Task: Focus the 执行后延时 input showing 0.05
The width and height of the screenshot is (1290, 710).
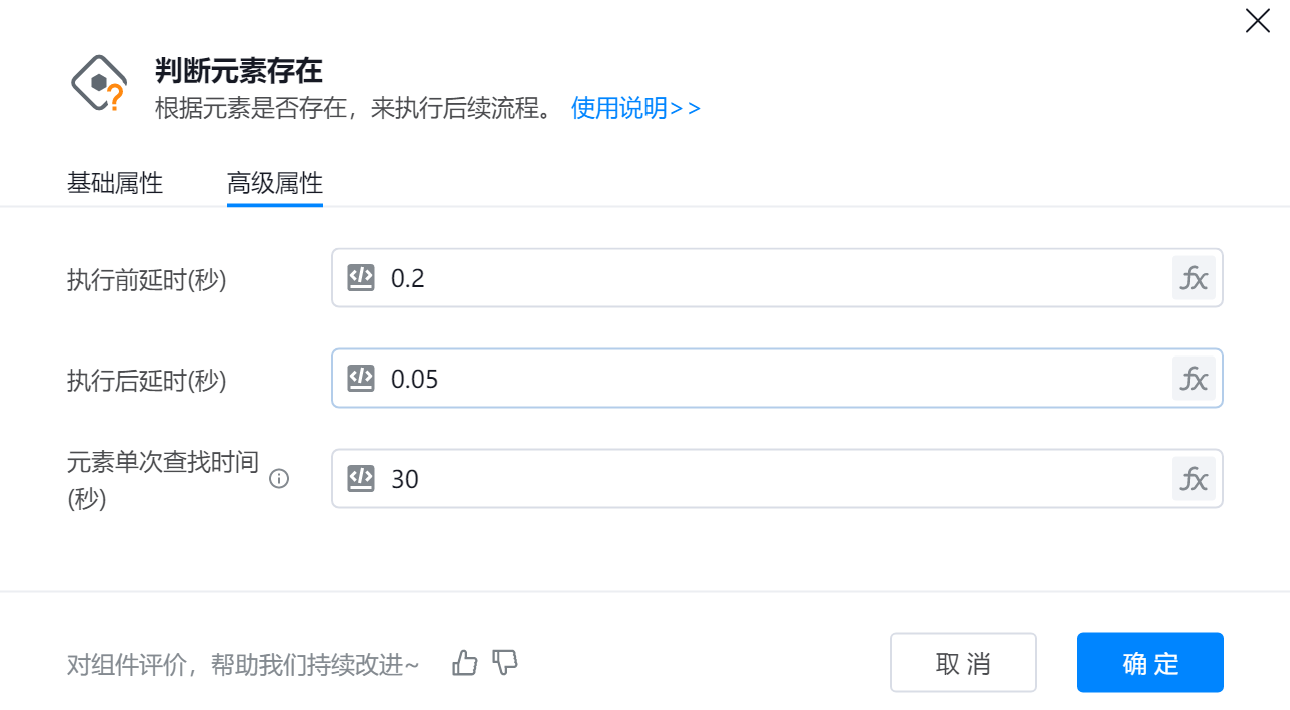Action: coord(770,379)
